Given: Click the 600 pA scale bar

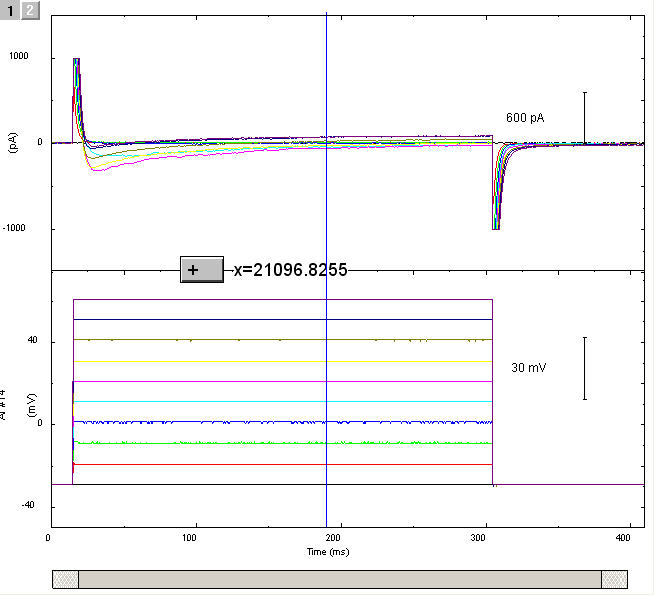Looking at the screenshot, I should click(584, 118).
